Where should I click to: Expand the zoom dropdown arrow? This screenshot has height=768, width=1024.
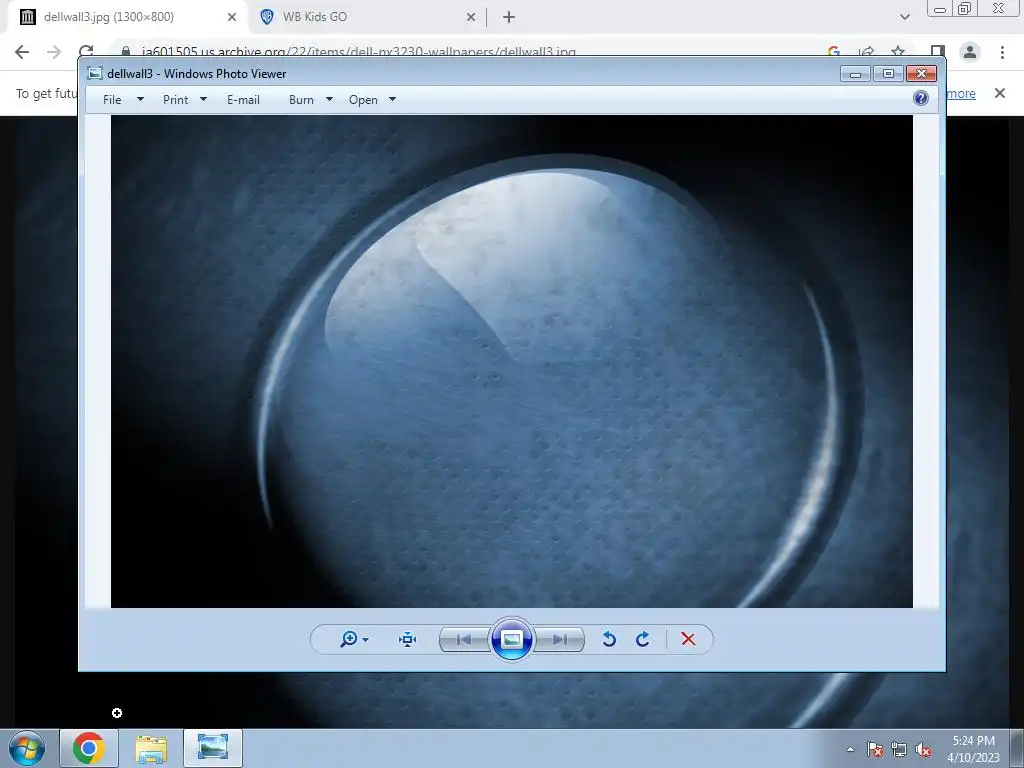366,640
